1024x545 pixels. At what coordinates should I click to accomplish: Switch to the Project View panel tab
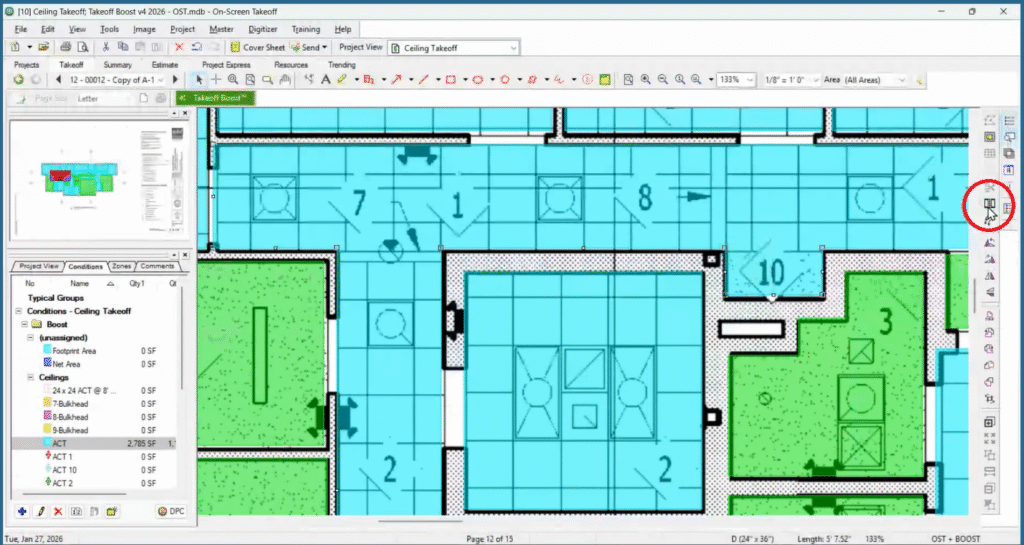(39, 266)
